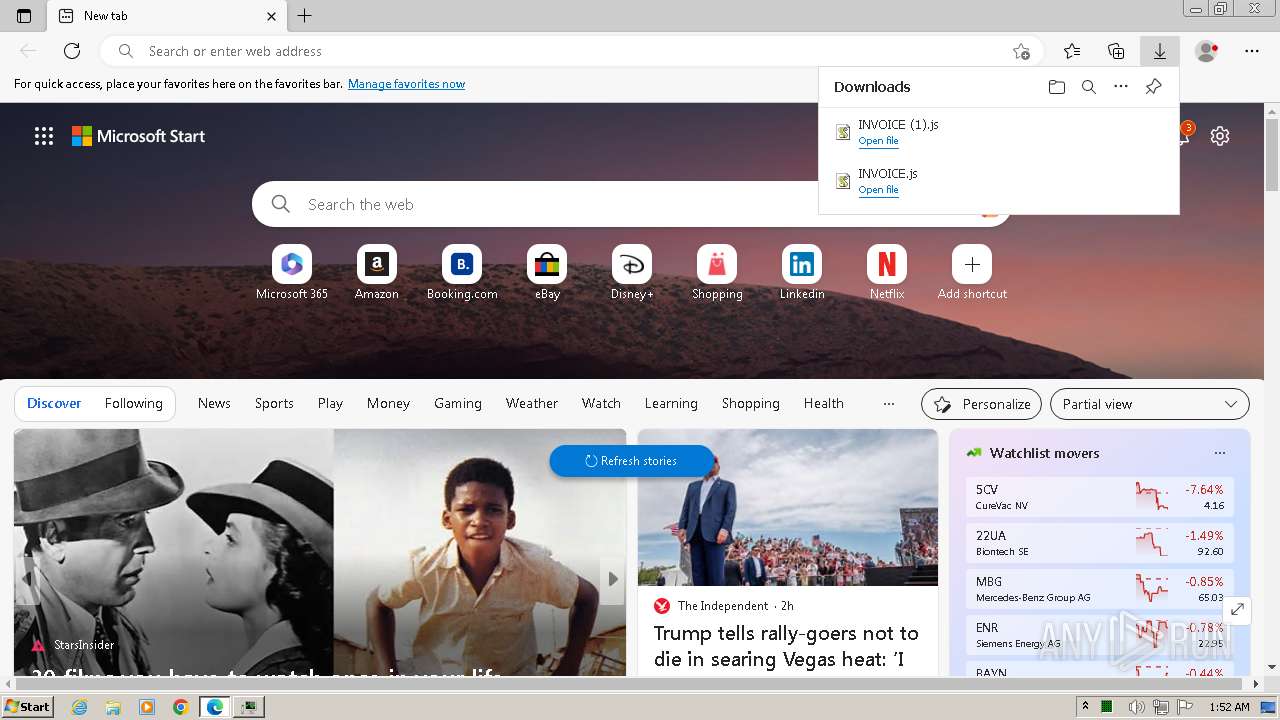Open Microsoft 365 shortcut

292,272
